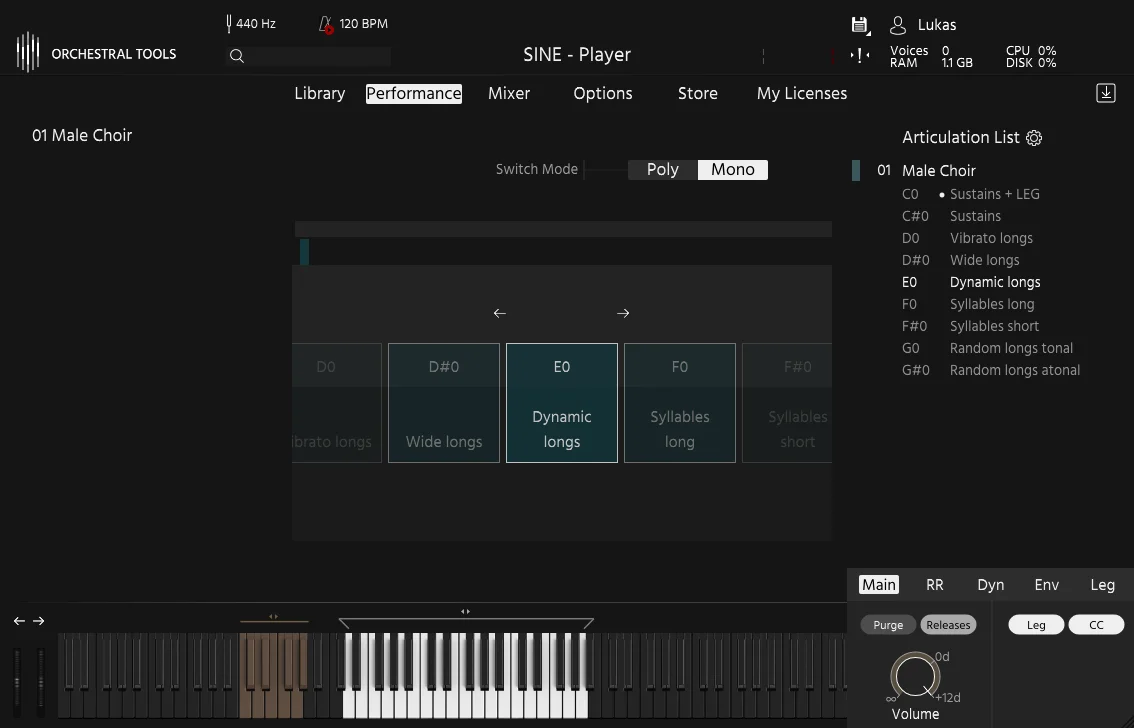The width and height of the screenshot is (1134, 728).
Task: Click the keyswitch range handle above brown keys
Action: pos(273,617)
